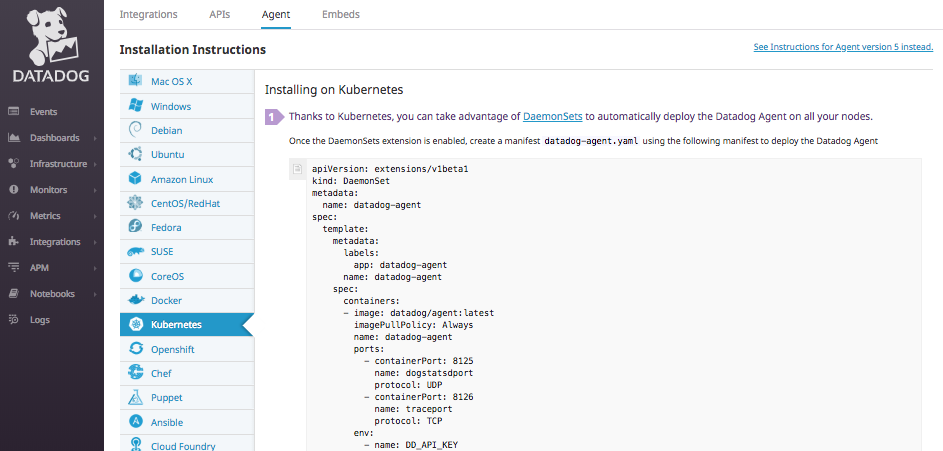Screen dimensions: 943x451
Task: Open Agent version 5 instructions link
Action: coord(843,47)
